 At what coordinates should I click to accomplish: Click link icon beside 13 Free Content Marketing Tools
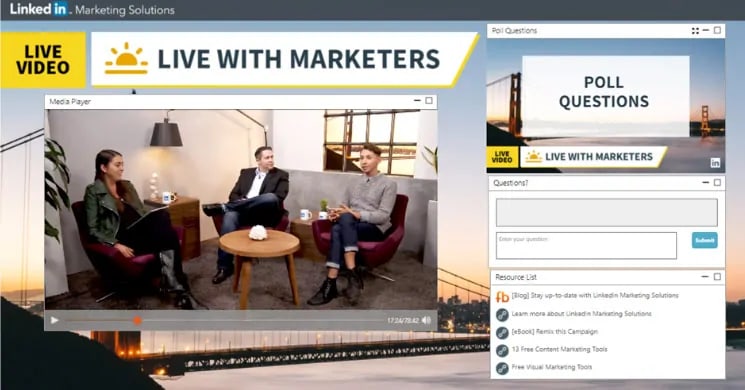(502, 351)
